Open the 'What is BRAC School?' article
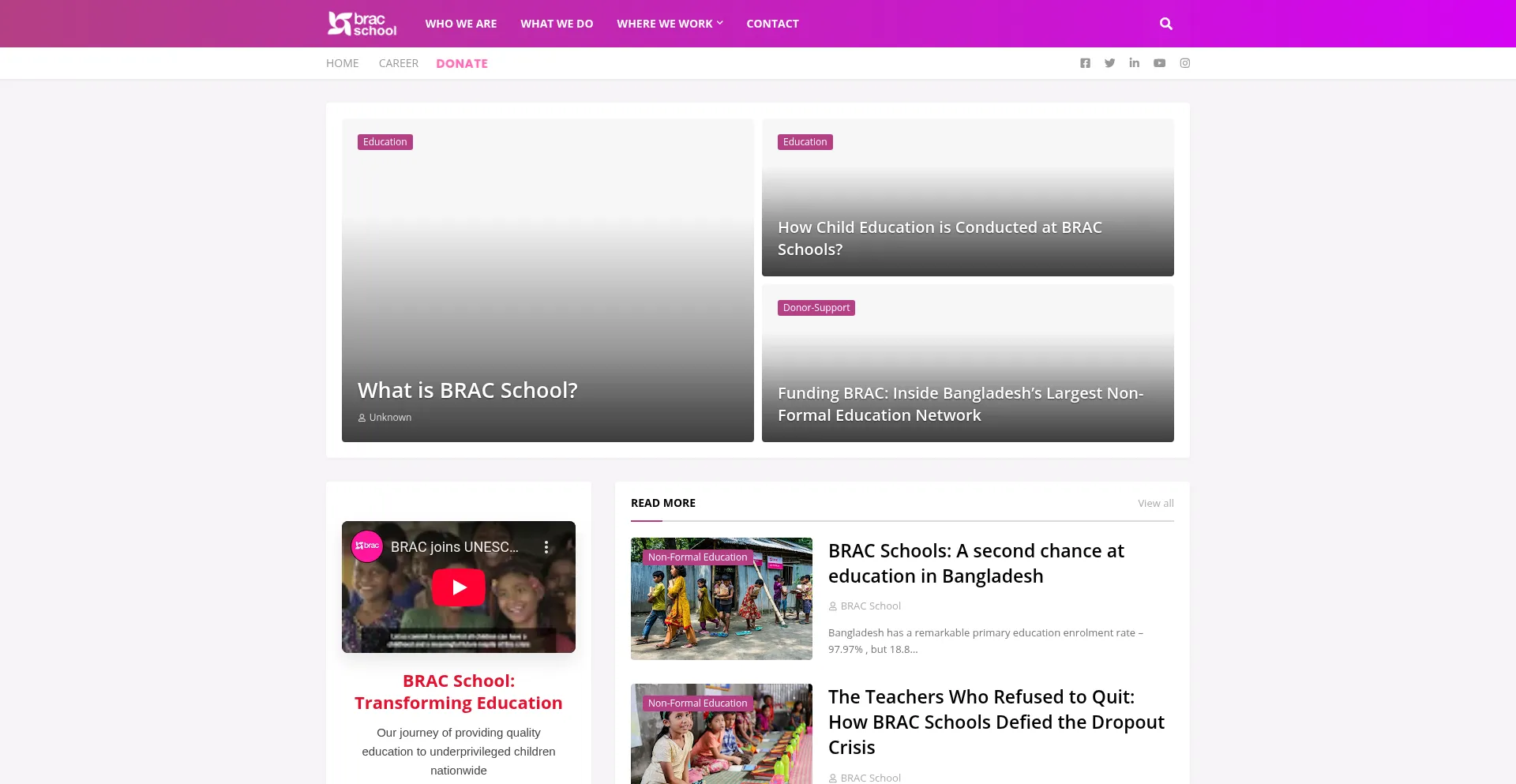Viewport: 1516px width, 784px height. click(x=467, y=390)
